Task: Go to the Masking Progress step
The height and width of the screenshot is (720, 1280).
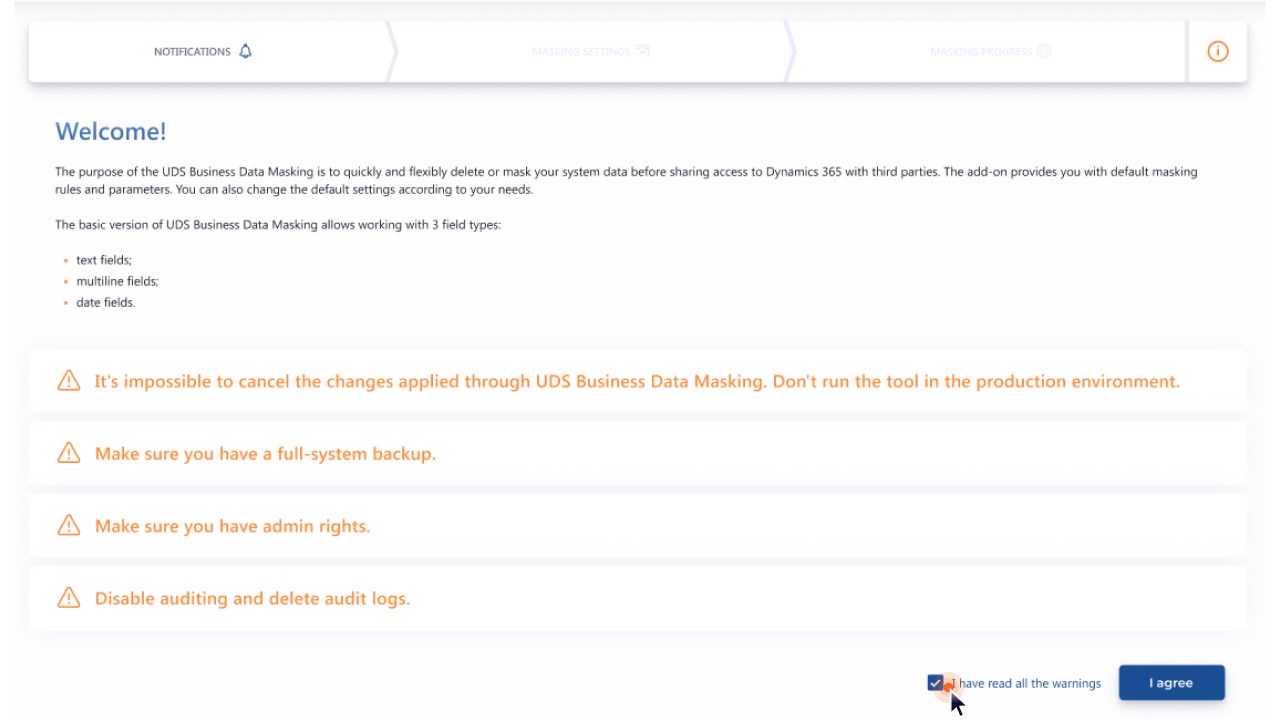Action: (x=990, y=52)
